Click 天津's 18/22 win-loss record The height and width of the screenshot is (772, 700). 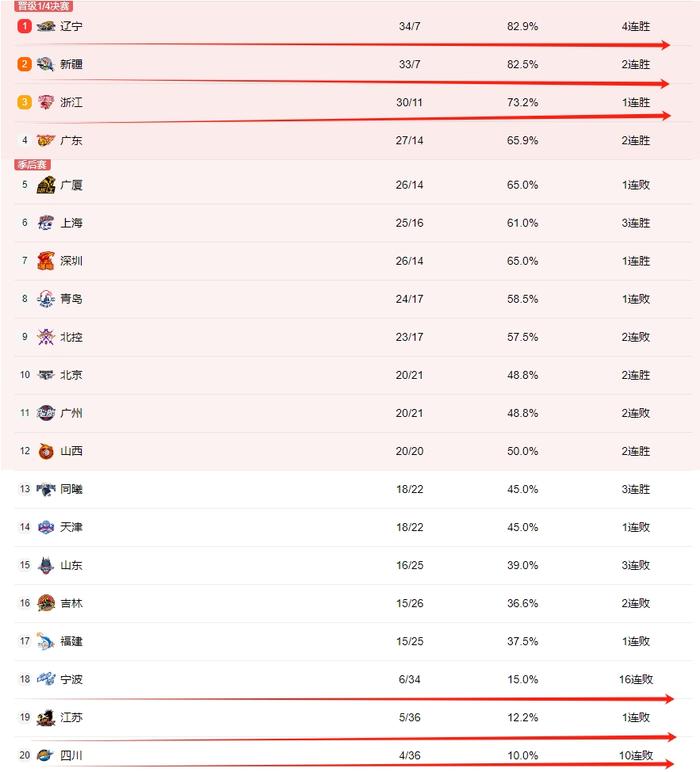pos(410,527)
